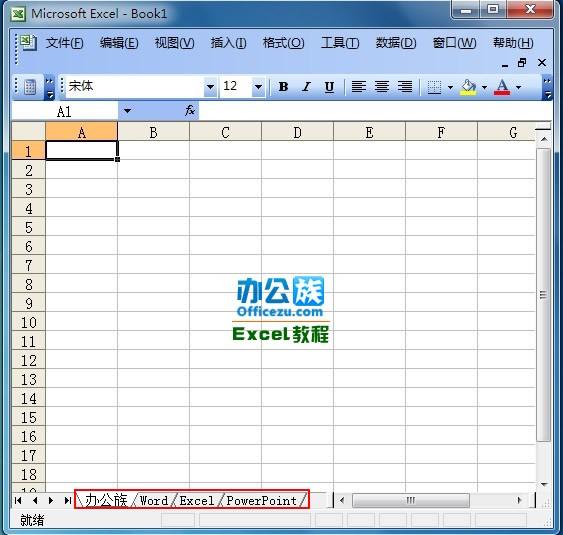Open the font name dropdown (宋体)

coord(210,87)
